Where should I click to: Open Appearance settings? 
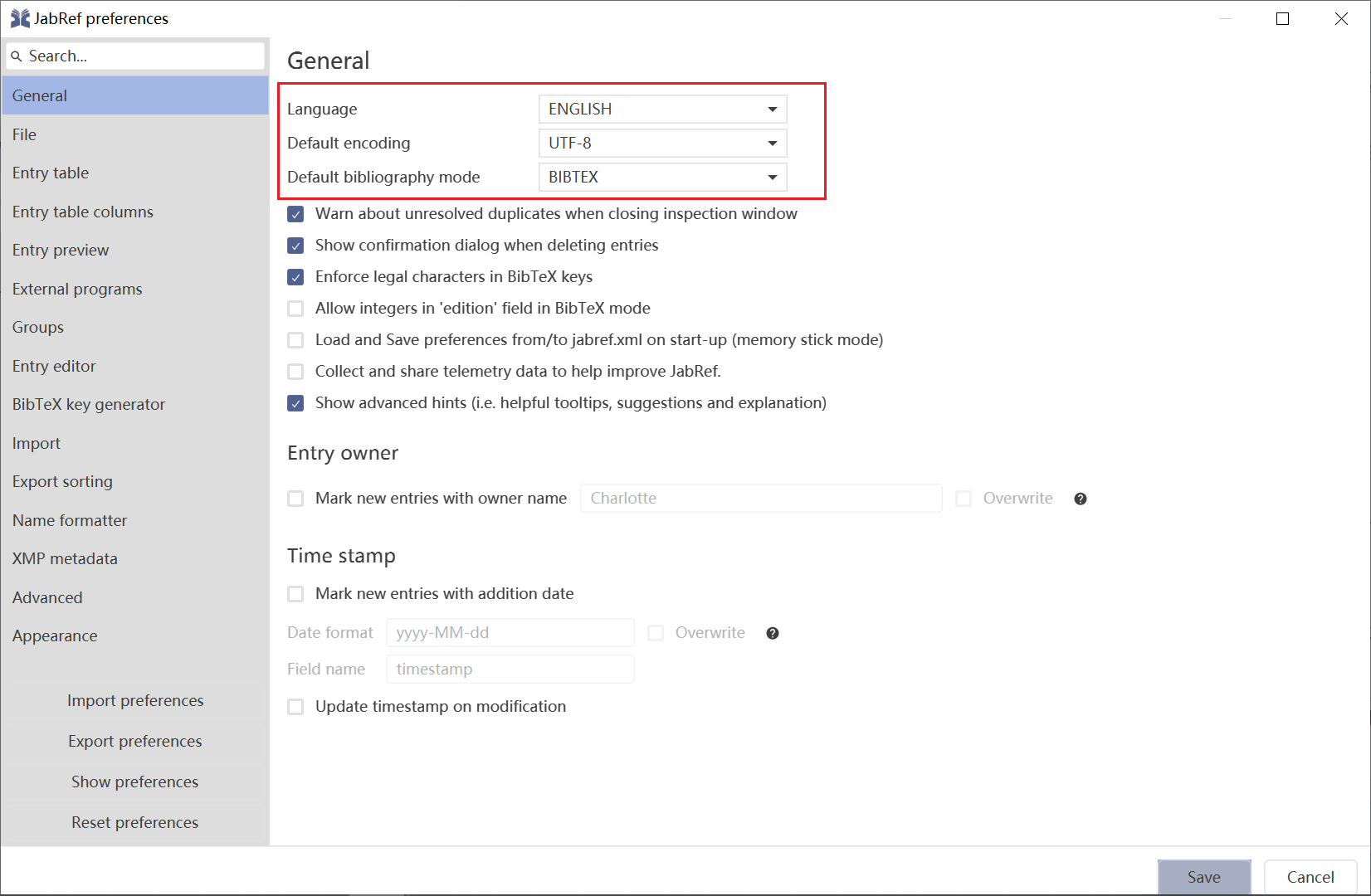(x=134, y=635)
